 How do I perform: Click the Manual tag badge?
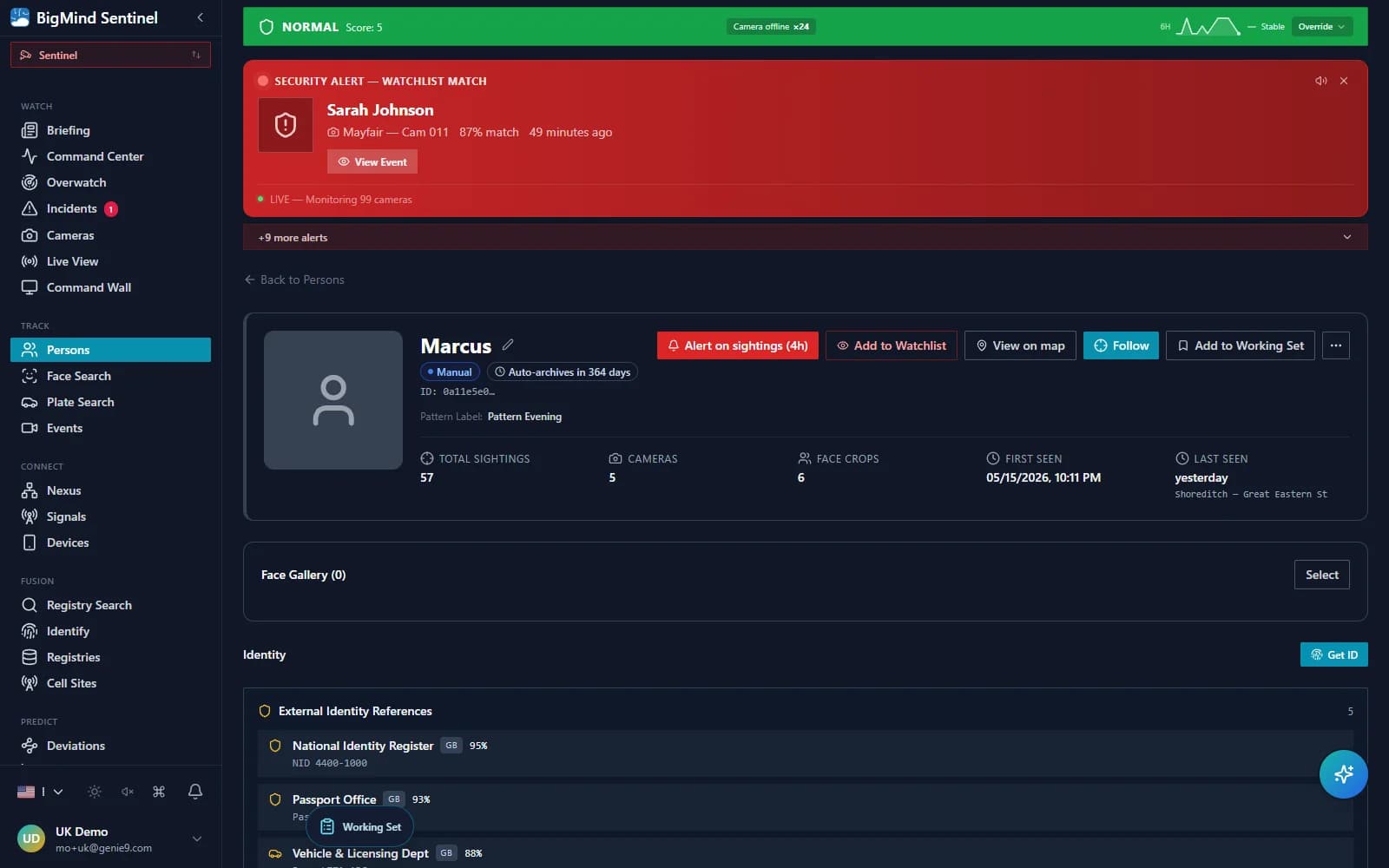click(450, 372)
